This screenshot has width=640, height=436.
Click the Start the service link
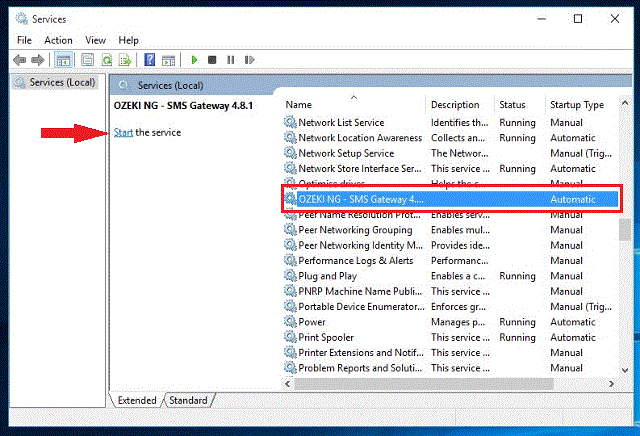123,132
